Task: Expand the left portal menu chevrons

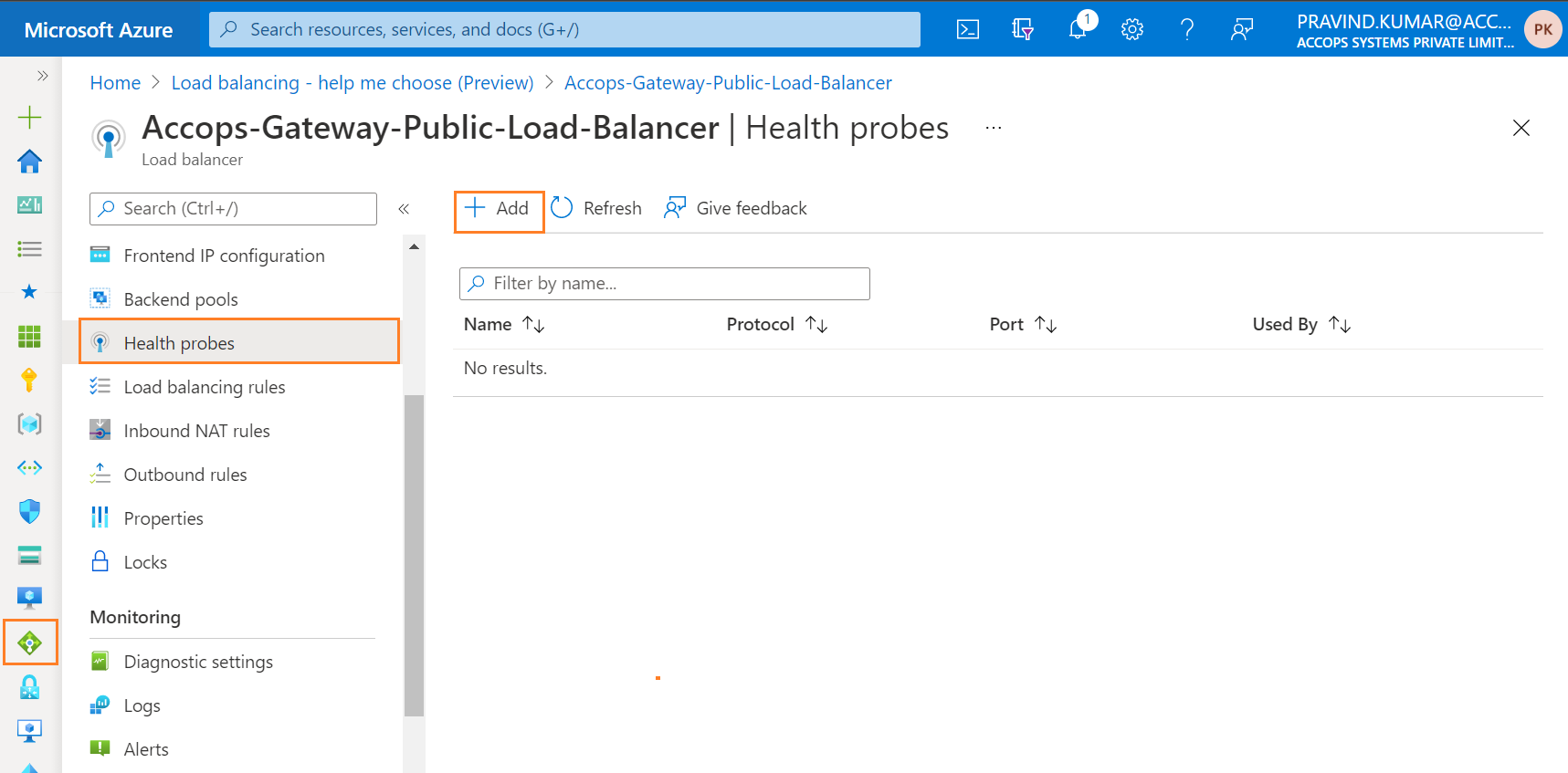Action: (42, 76)
